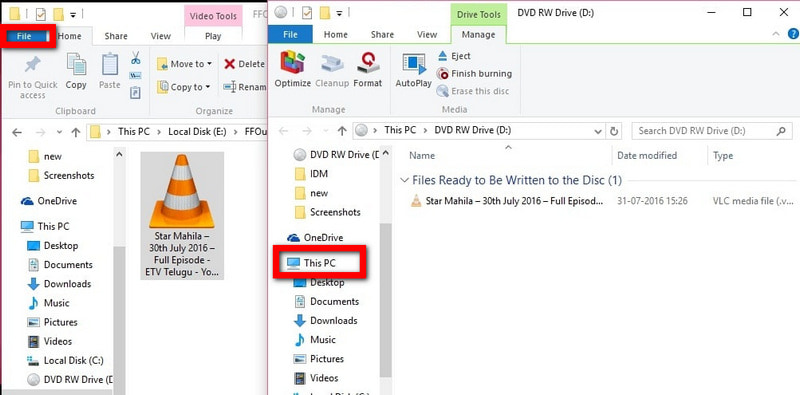Click Up arrow in left window
This screenshot has height=395, width=800.
[76, 132]
